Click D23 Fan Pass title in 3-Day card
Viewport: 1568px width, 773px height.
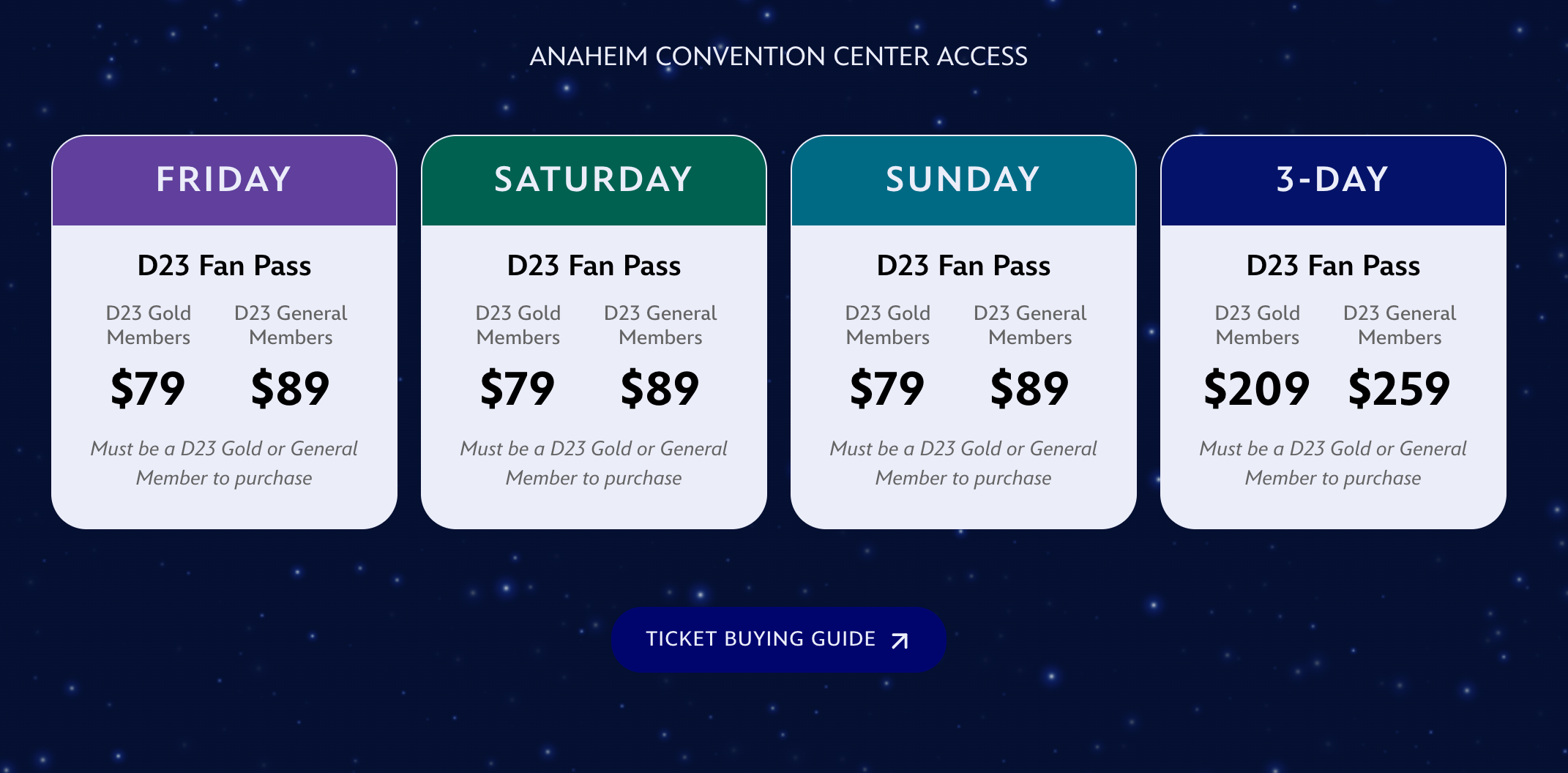(x=1333, y=266)
